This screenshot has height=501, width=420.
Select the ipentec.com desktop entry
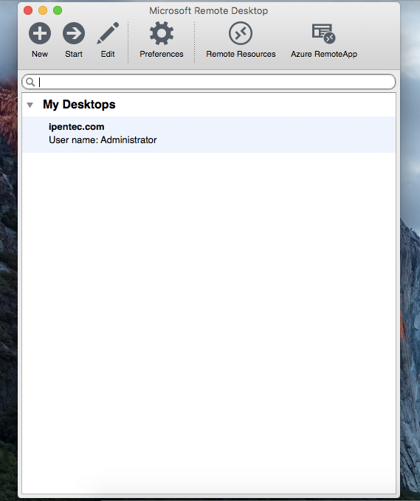[x=209, y=135]
